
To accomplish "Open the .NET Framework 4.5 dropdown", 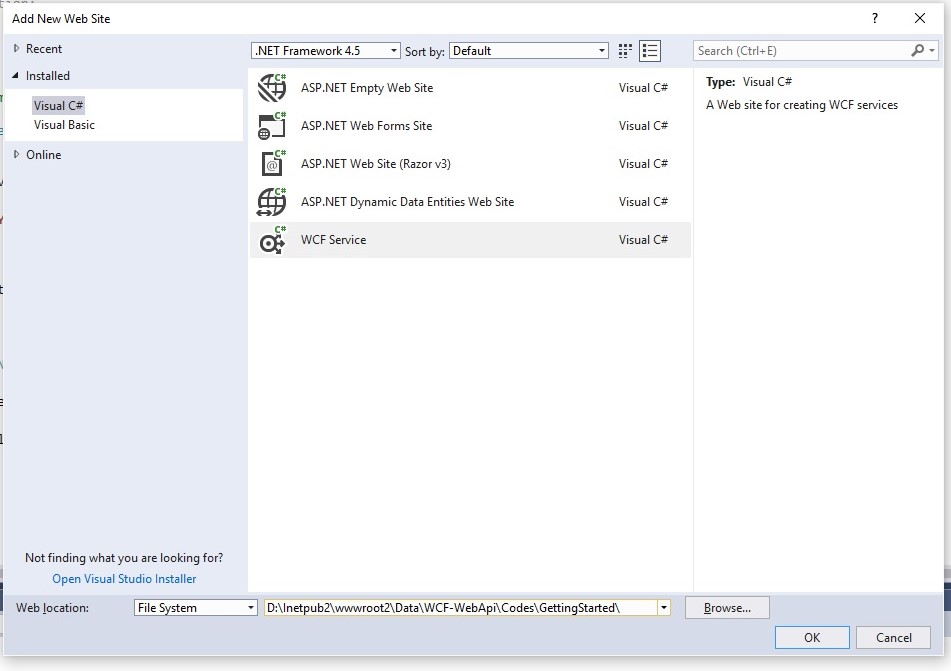I will 326,51.
